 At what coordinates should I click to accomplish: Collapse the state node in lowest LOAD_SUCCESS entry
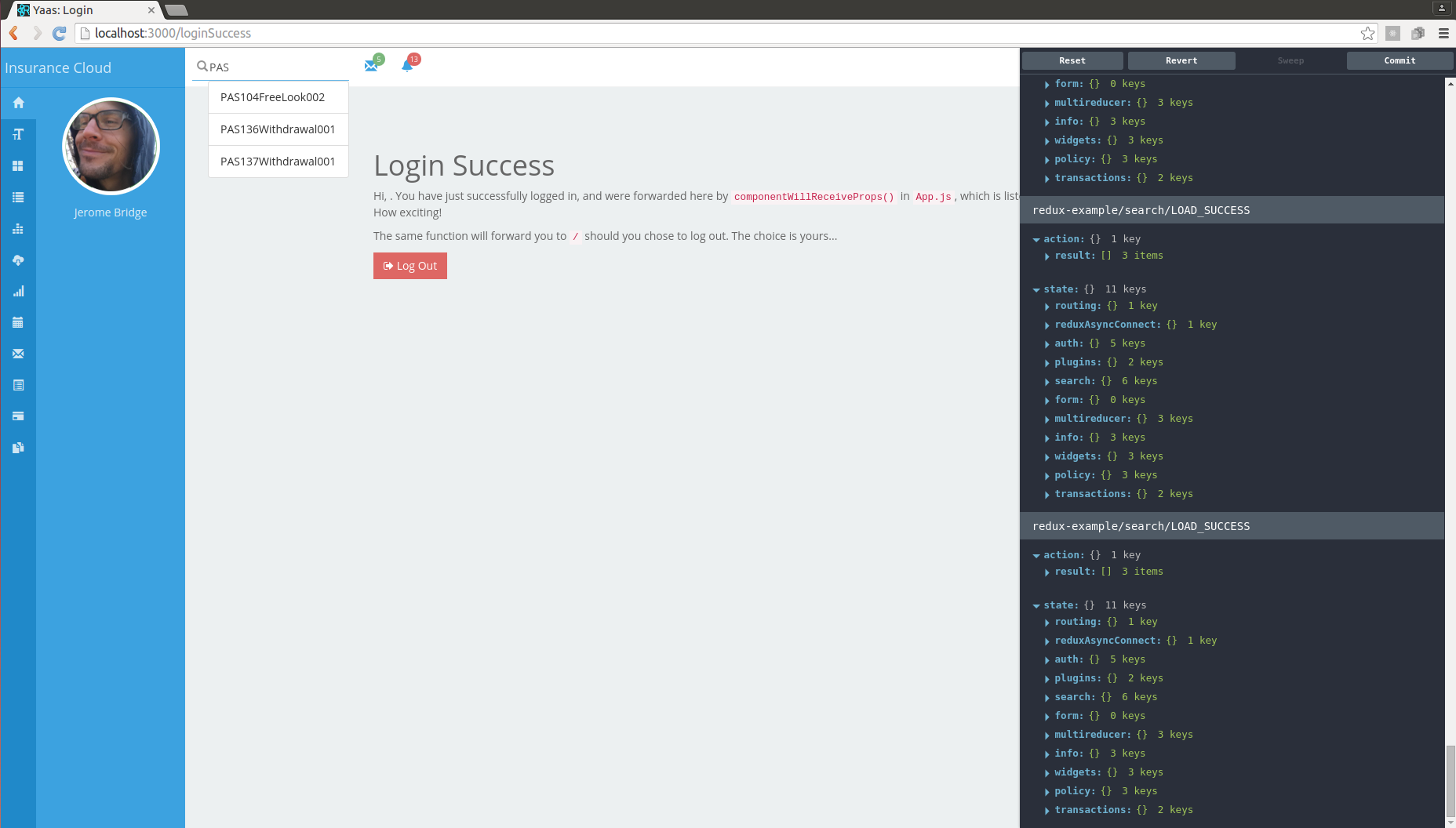tap(1036, 606)
